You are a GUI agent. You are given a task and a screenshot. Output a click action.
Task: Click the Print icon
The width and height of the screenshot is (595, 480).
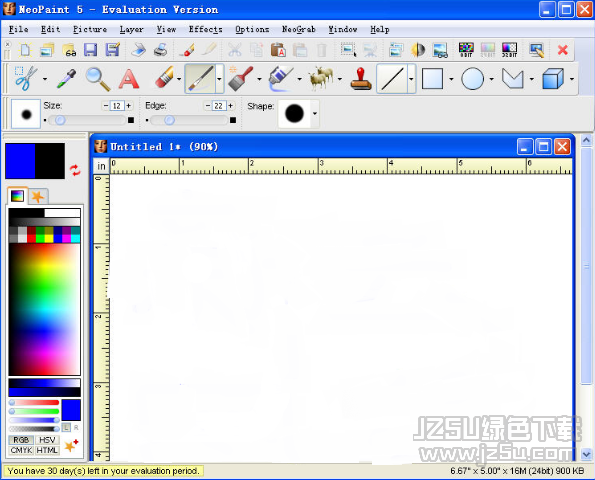(161, 50)
